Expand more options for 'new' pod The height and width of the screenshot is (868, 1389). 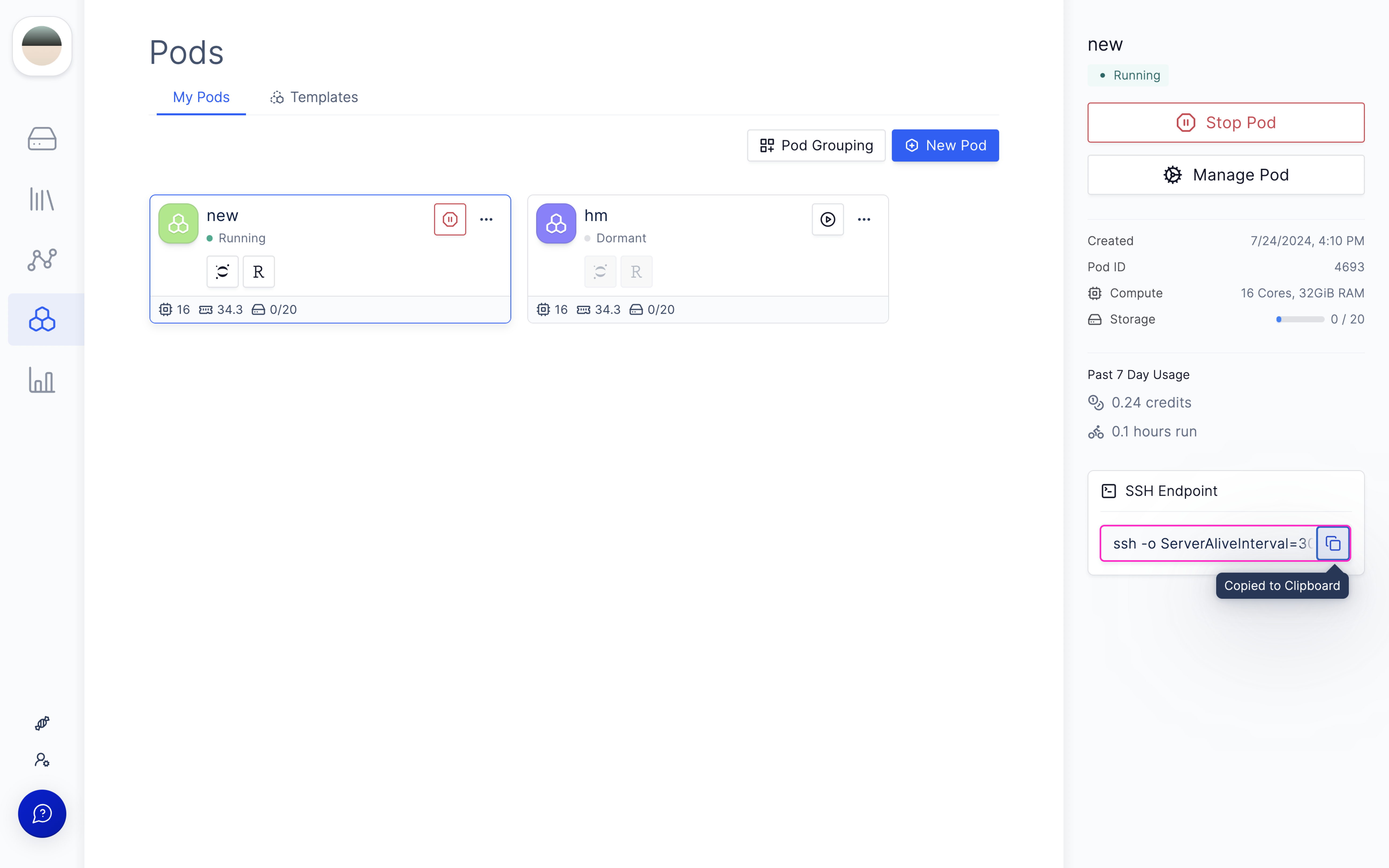coord(486,219)
